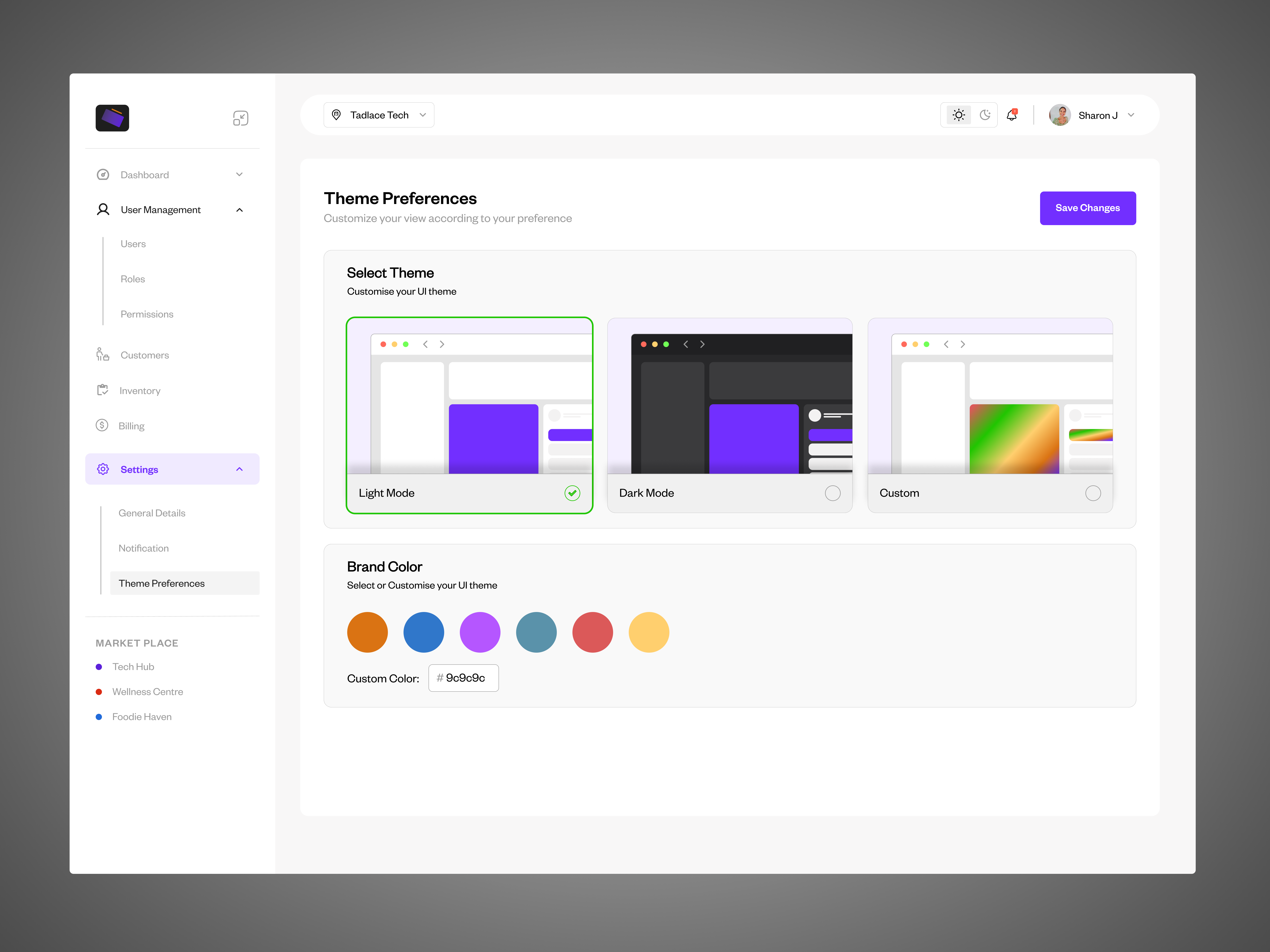Pick the purple brand color
Viewport: 1270px width, 952px height.
click(480, 632)
